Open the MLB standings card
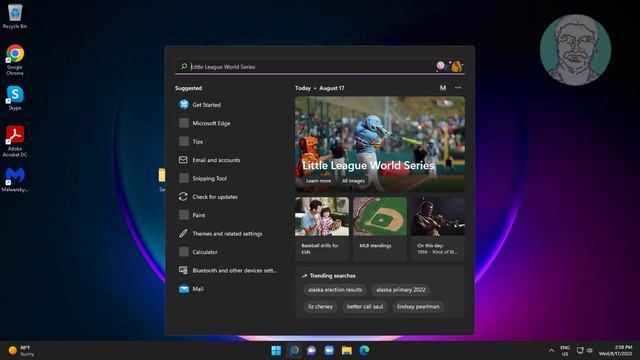640x360 pixels. [x=380, y=229]
